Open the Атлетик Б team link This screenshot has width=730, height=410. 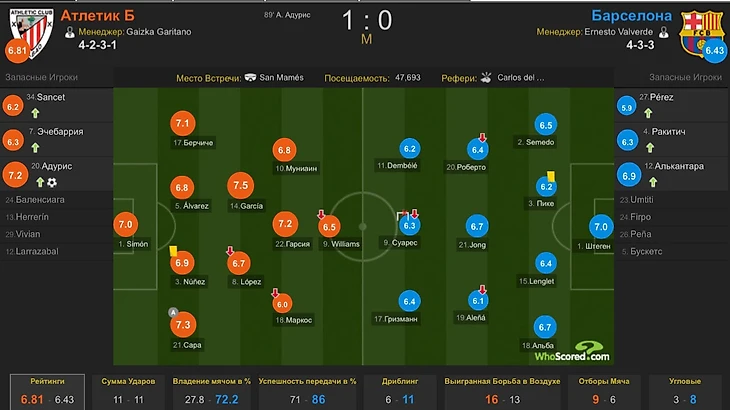tap(97, 16)
